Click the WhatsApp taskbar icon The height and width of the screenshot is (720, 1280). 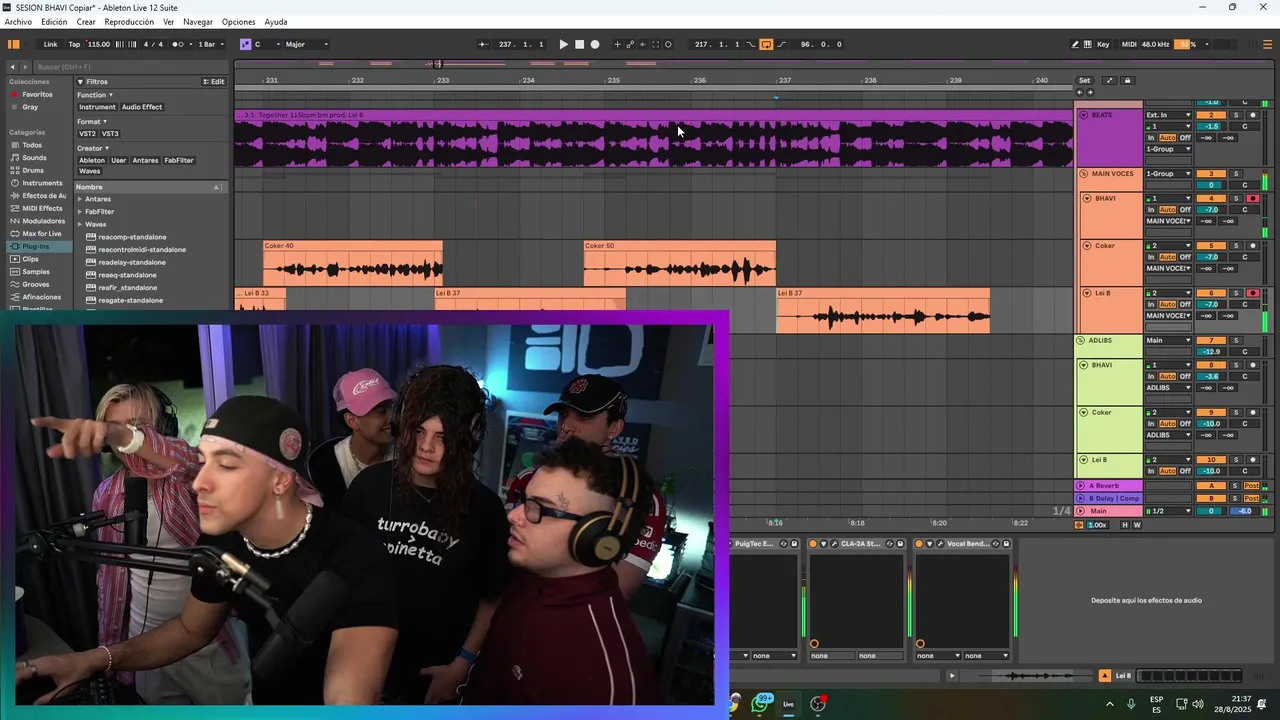click(x=762, y=703)
